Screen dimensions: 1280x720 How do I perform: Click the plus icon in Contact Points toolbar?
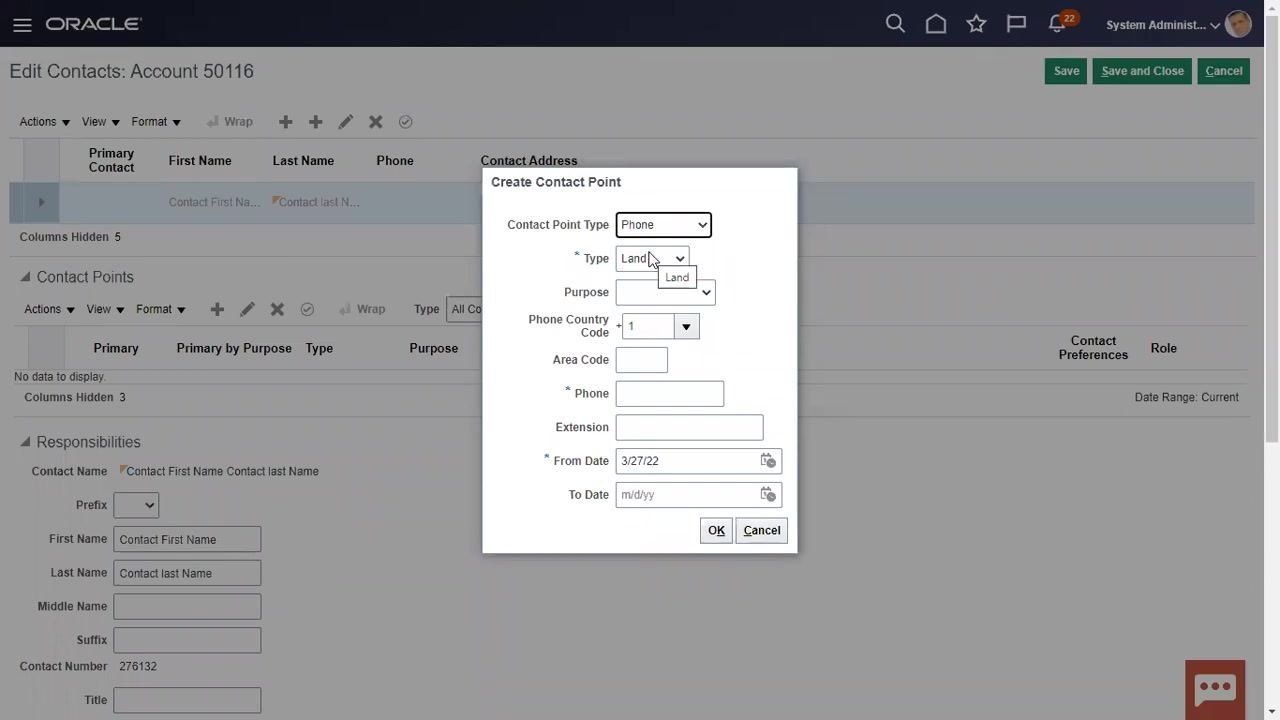(217, 309)
